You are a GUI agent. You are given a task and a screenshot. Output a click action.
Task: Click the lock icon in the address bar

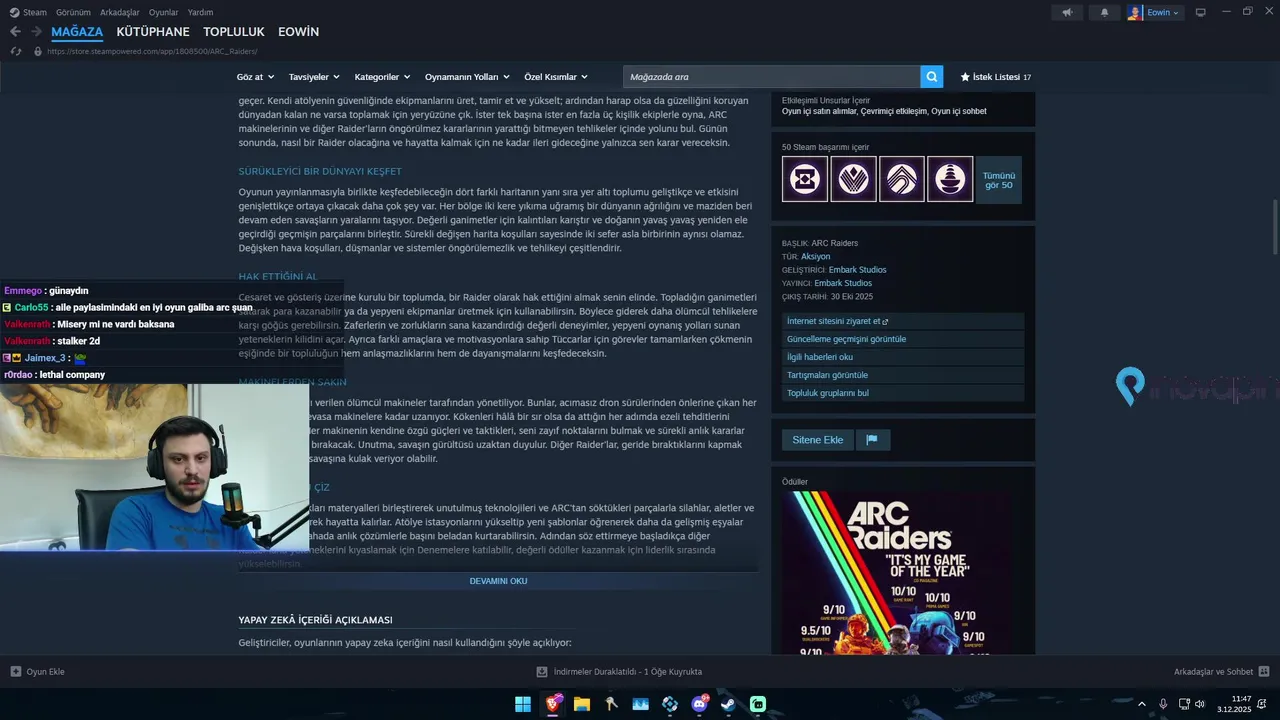click(38, 51)
